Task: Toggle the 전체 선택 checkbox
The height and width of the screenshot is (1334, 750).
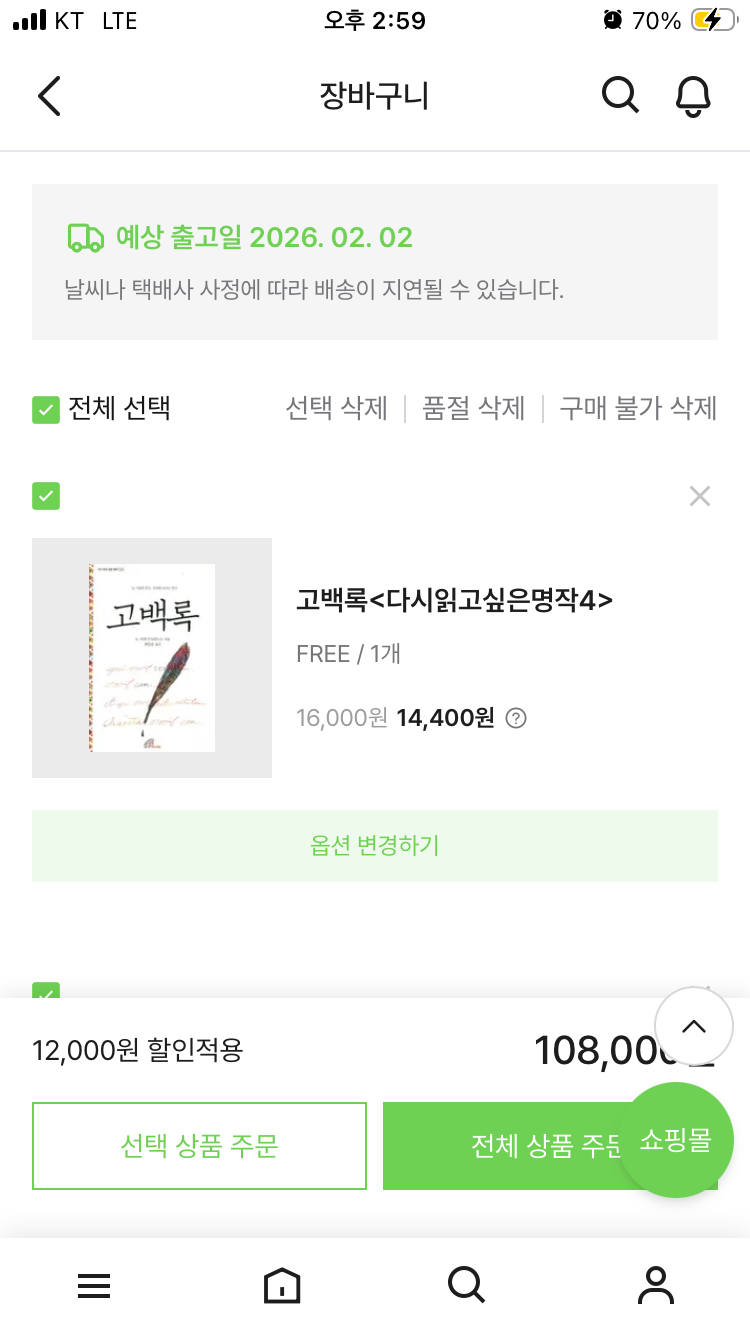Action: point(46,409)
